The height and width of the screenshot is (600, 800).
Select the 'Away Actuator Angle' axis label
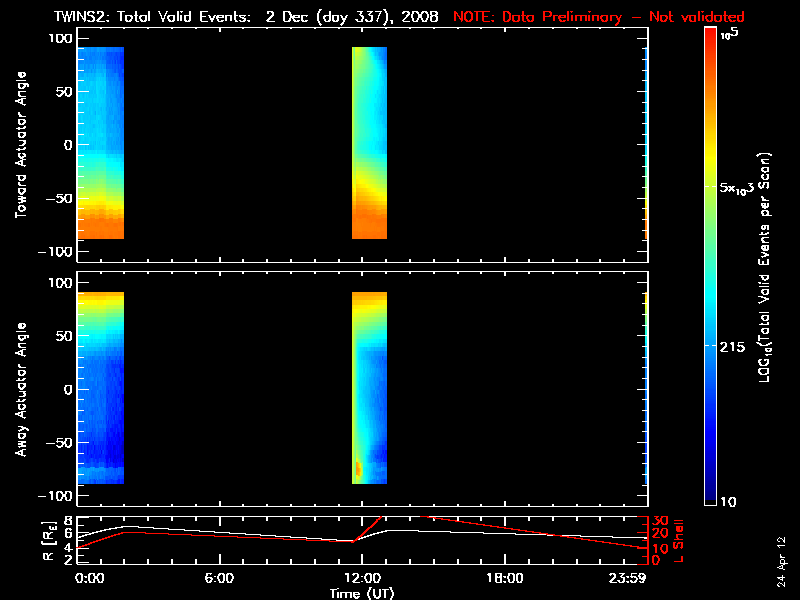[x=21, y=390]
